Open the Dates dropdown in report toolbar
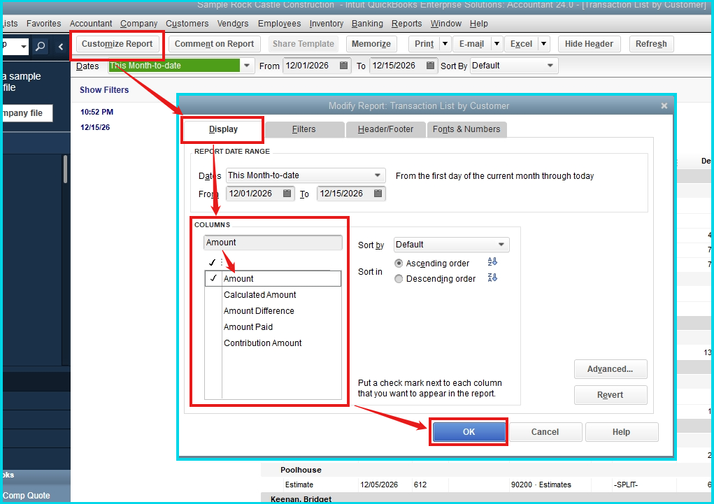Image resolution: width=714 pixels, height=504 pixels. coord(246,66)
